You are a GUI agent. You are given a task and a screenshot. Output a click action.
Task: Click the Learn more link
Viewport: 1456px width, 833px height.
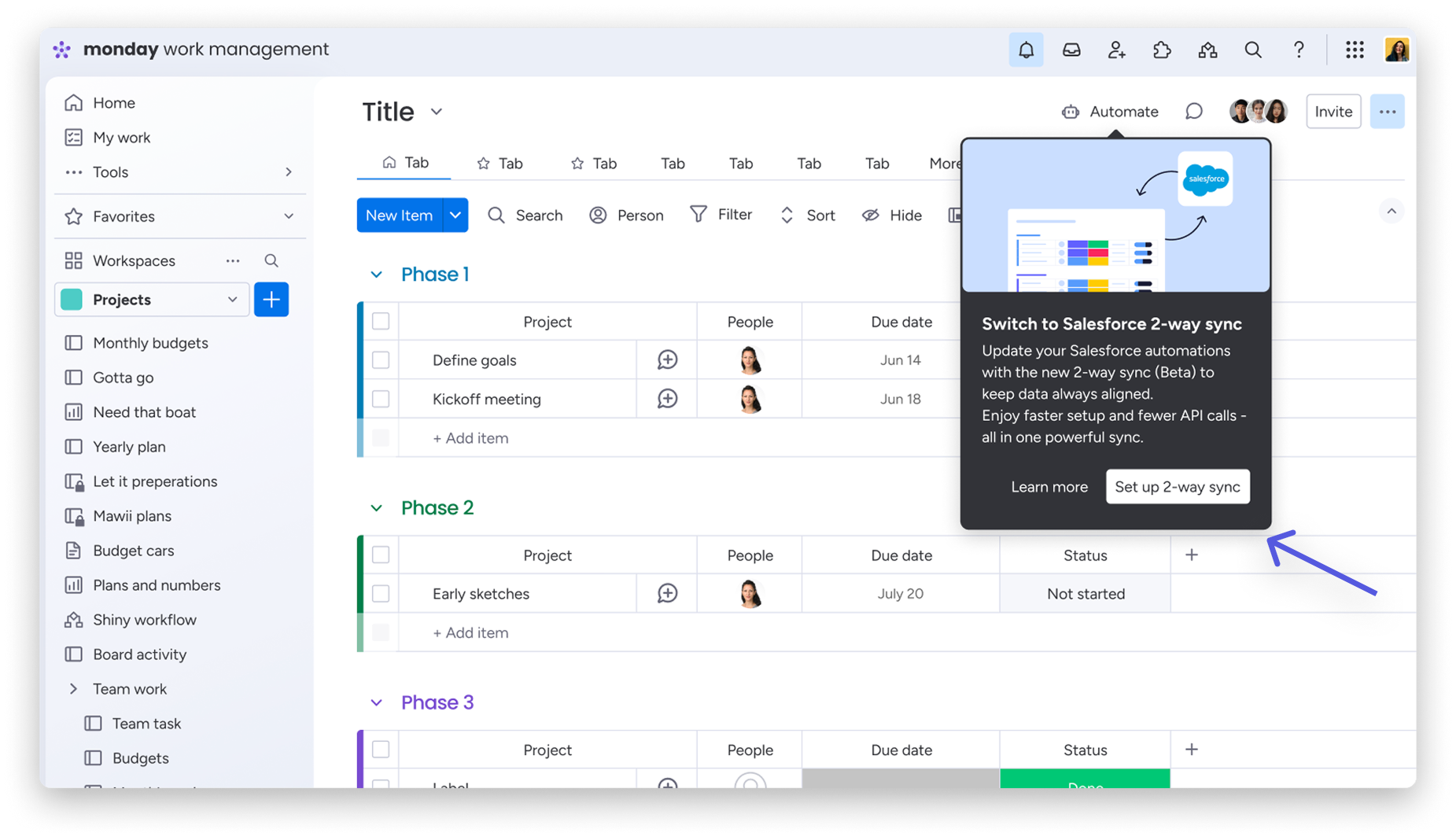click(1049, 487)
